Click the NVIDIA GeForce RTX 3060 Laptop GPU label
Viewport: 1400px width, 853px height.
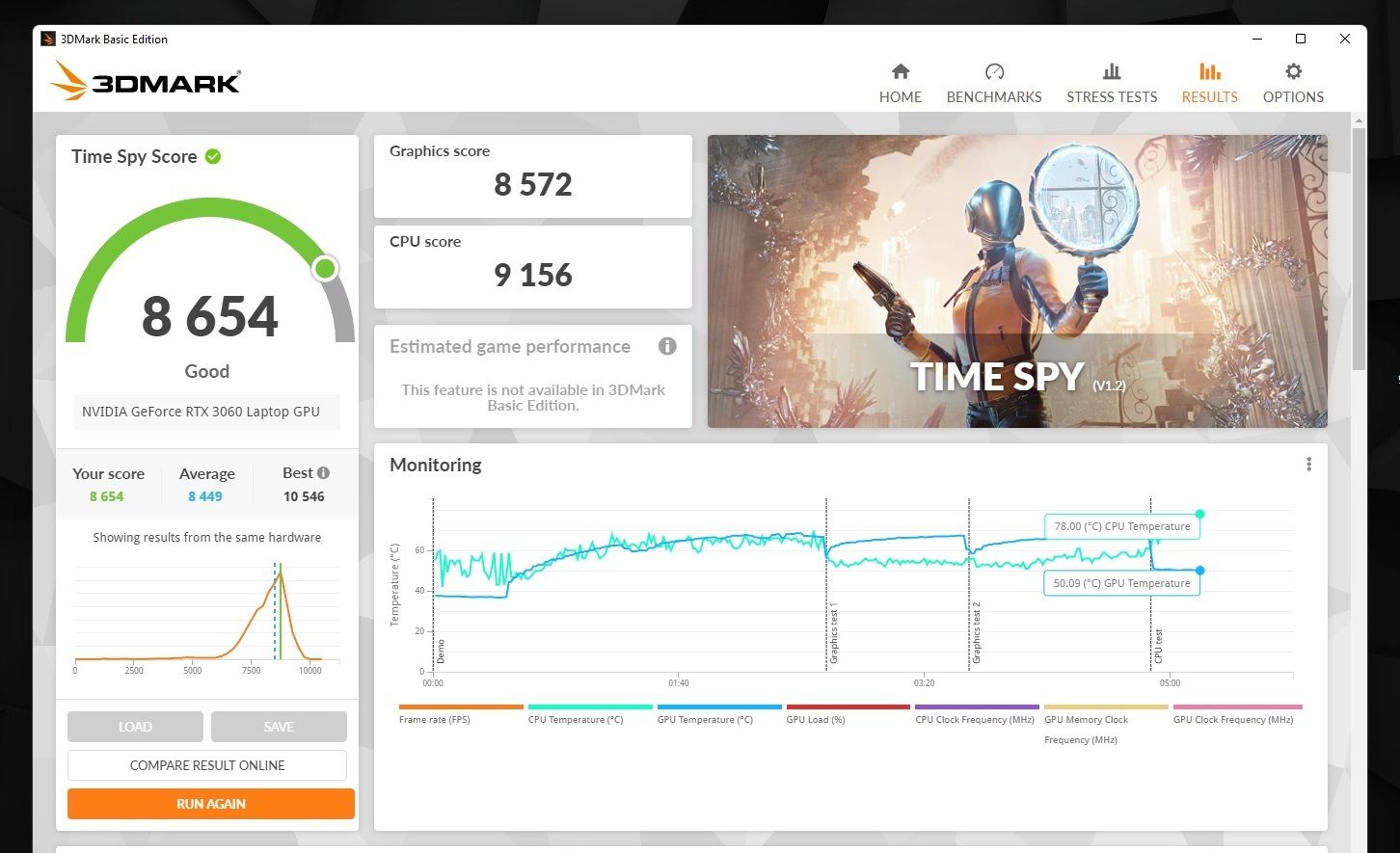coord(201,412)
